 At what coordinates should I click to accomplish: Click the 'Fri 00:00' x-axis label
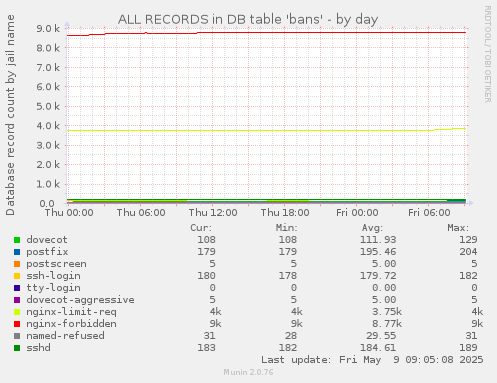357,213
